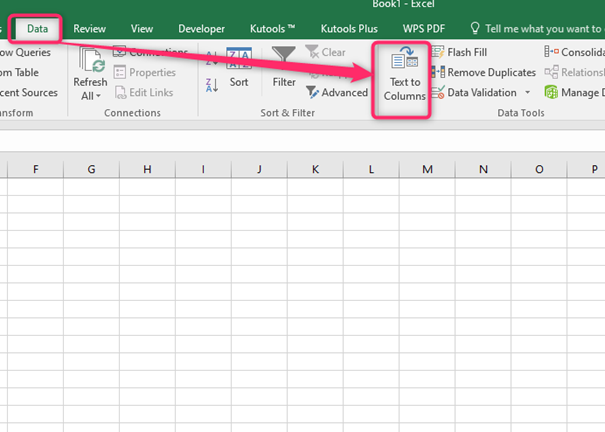Click the Remove Duplicates icon
This screenshot has width=605, height=432.
(x=438, y=72)
